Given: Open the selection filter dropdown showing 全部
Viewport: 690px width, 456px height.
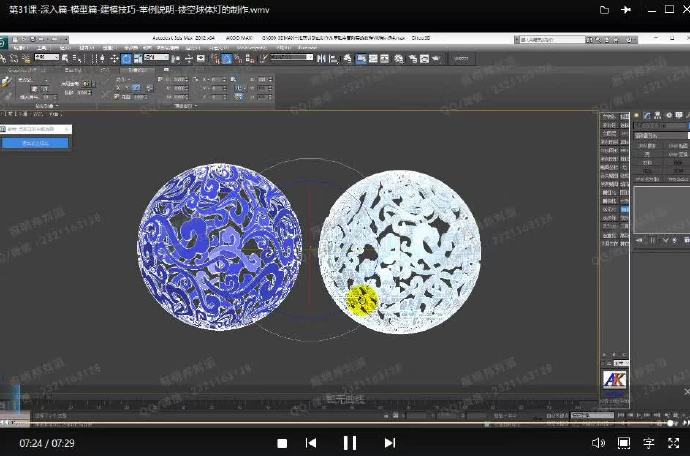Looking at the screenshot, I should 47,57.
